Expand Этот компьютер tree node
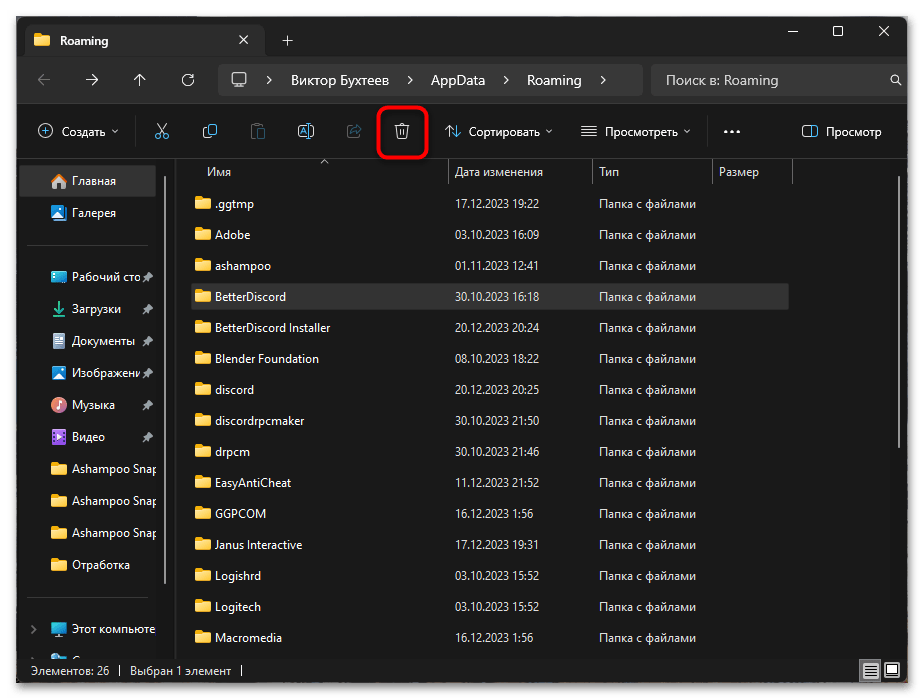The image size is (924, 699). tap(34, 629)
